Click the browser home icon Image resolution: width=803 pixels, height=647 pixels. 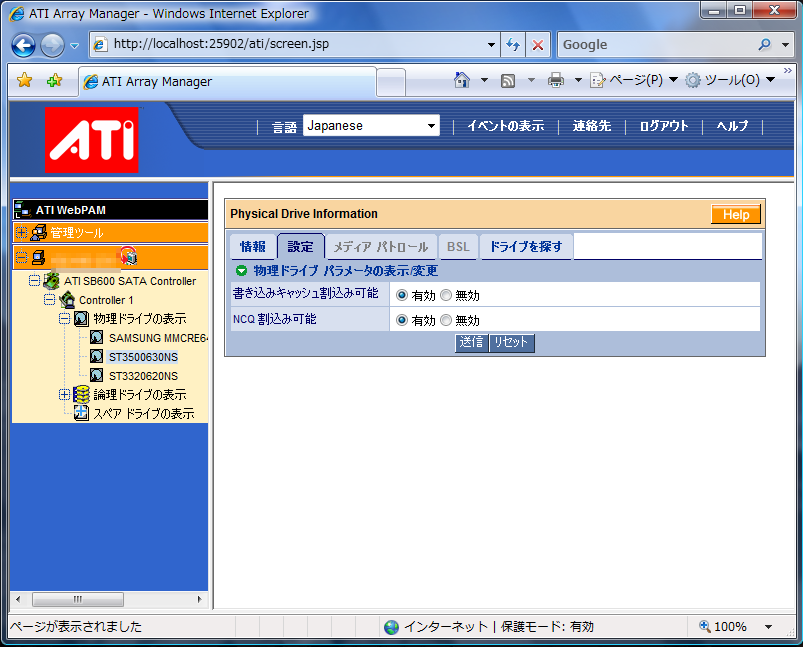tap(461, 80)
